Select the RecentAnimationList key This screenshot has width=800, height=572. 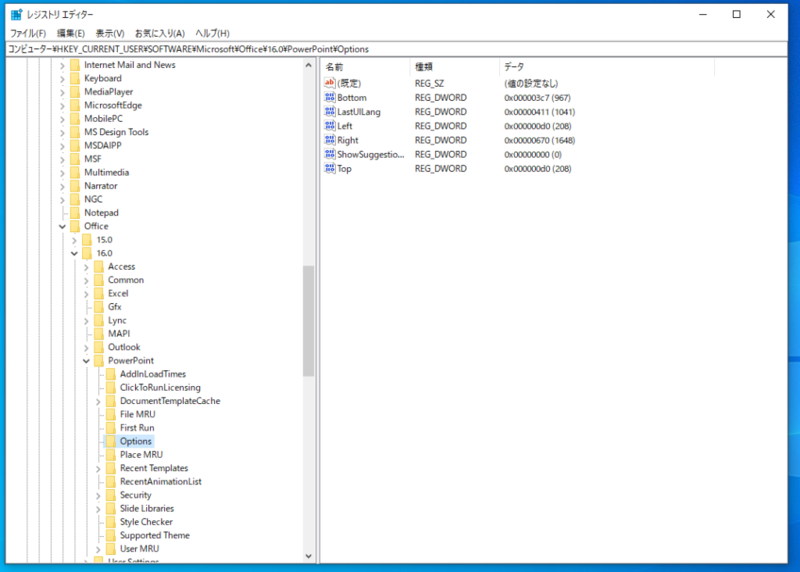tap(161, 482)
